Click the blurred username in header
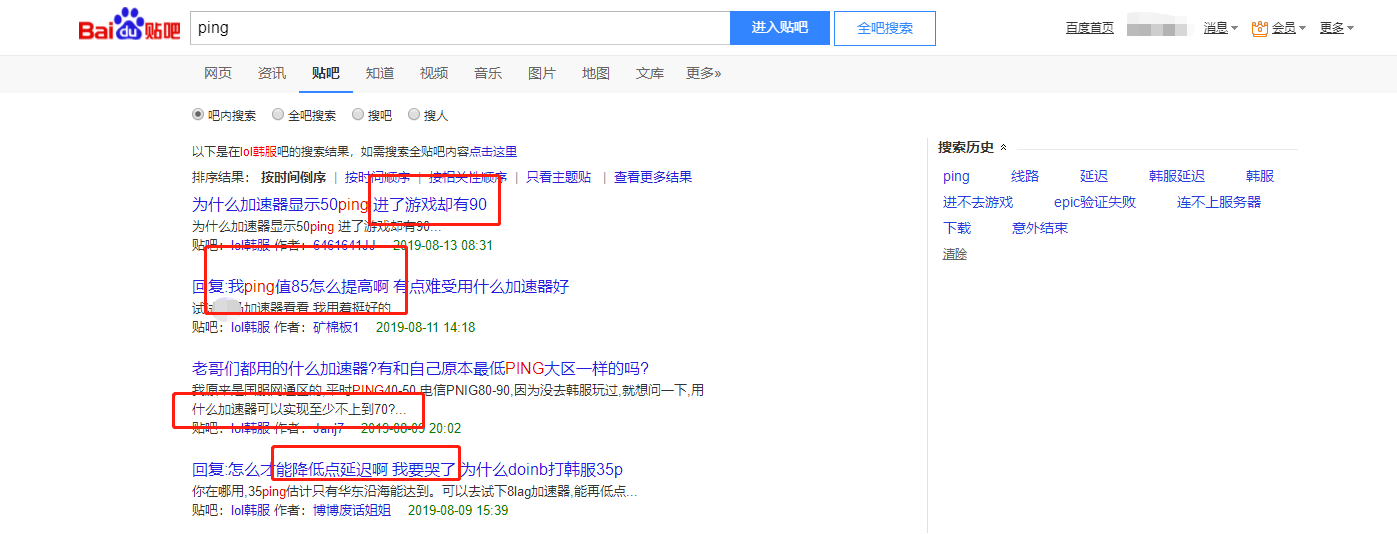Screen dimensions: 1397x534 (x=1160, y=28)
